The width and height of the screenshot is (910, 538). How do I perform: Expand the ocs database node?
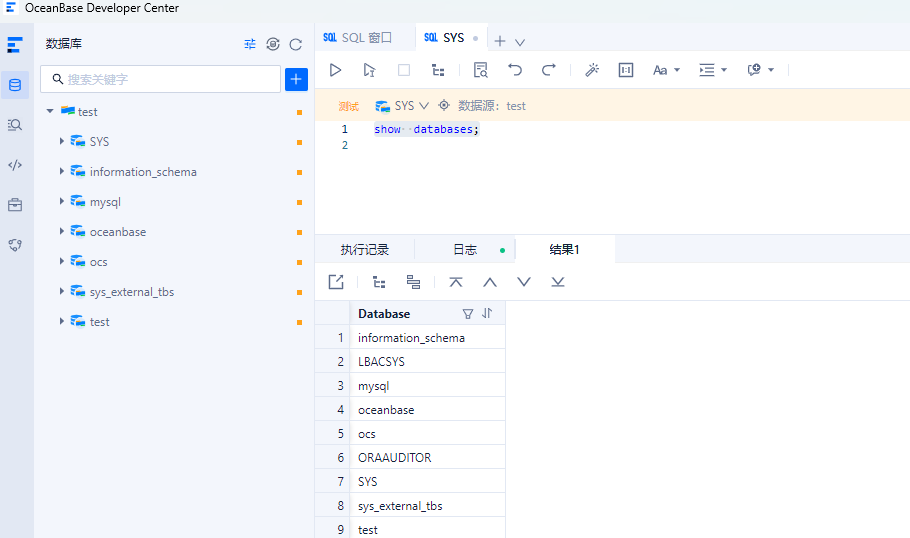[x=62, y=261]
